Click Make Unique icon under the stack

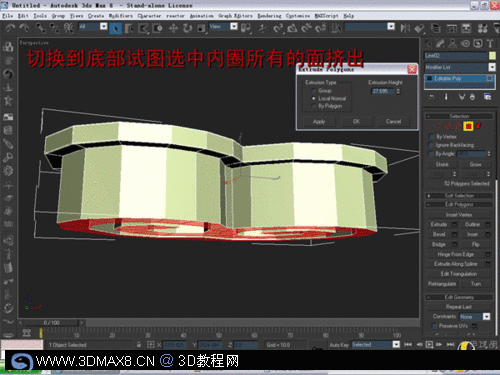[x=461, y=97]
